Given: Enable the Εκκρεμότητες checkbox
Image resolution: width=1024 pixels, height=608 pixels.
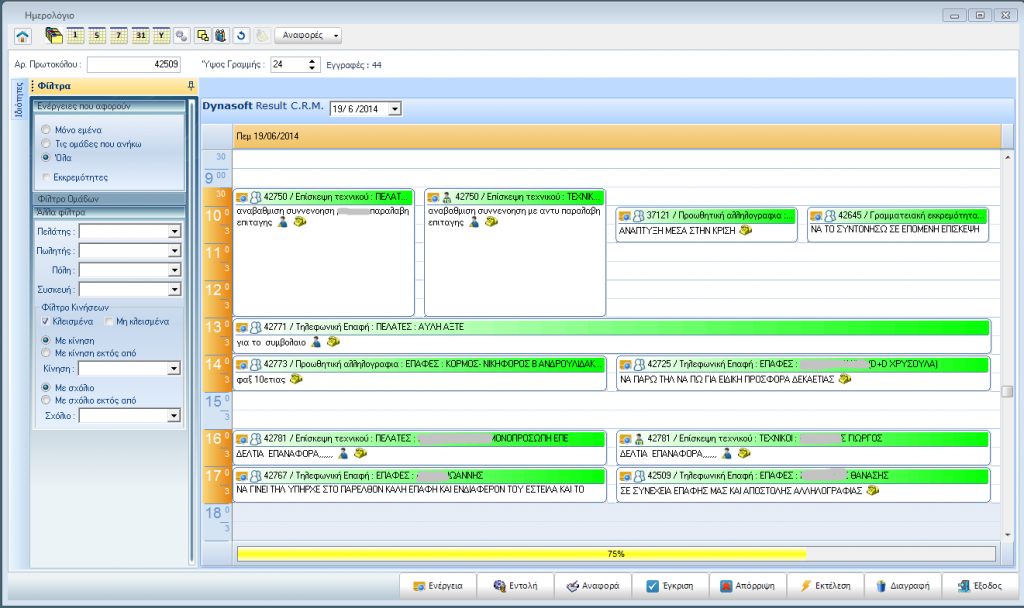Looking at the screenshot, I should coord(46,177).
